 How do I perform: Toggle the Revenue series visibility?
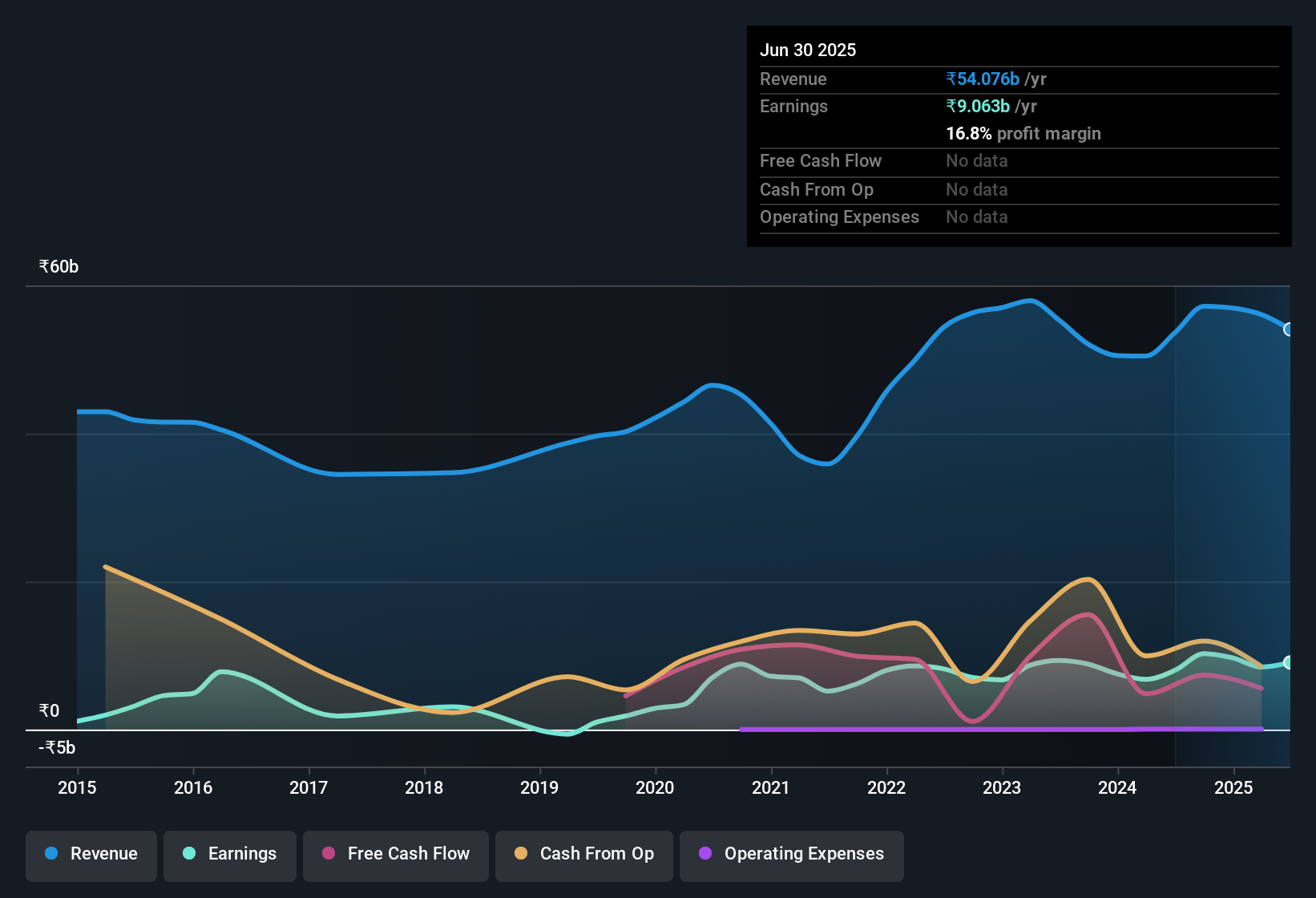pyautogui.click(x=91, y=854)
